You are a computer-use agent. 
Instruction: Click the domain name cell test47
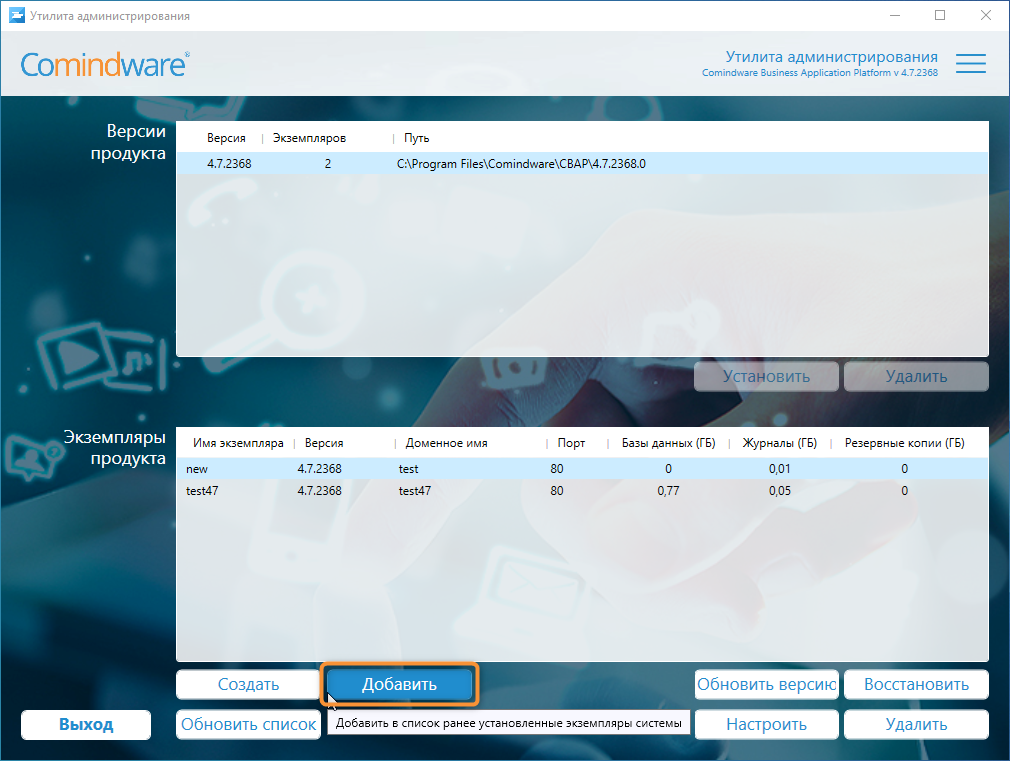tap(415, 490)
